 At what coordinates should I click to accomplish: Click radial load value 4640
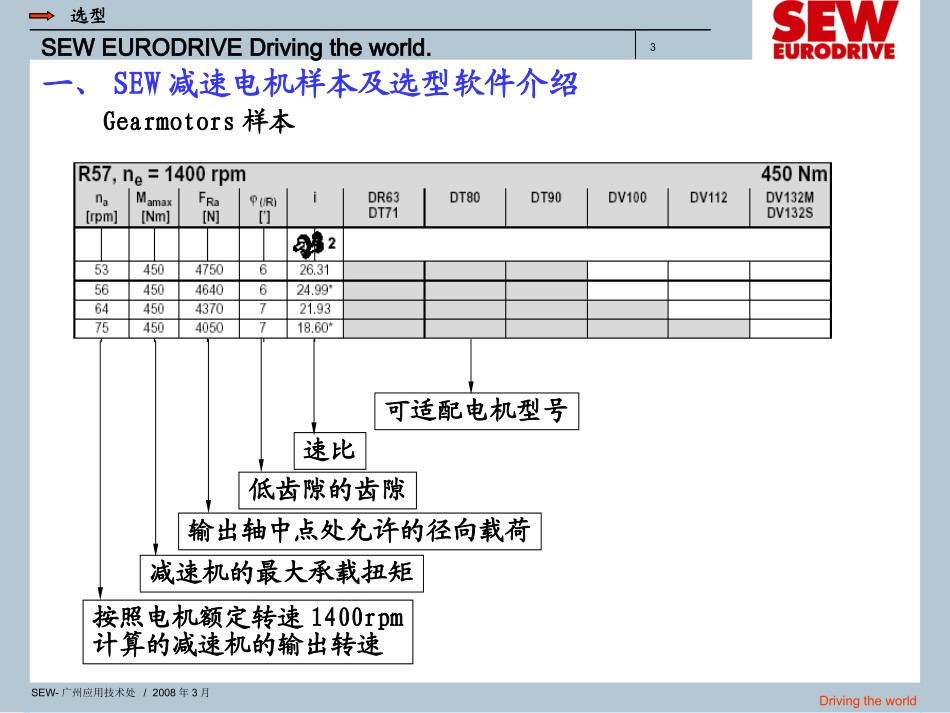point(209,290)
